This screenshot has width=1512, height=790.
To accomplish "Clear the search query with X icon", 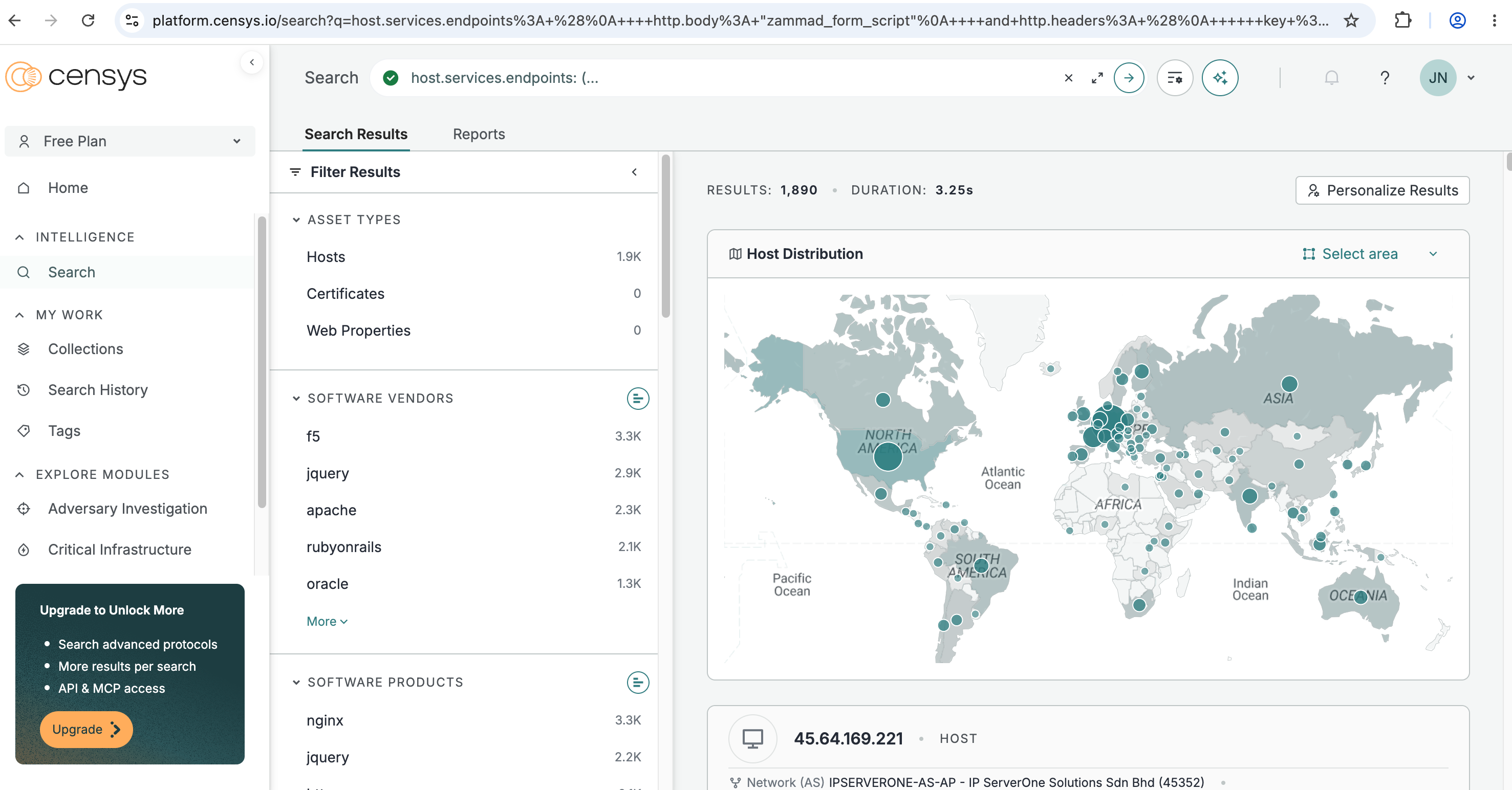I will [1068, 77].
